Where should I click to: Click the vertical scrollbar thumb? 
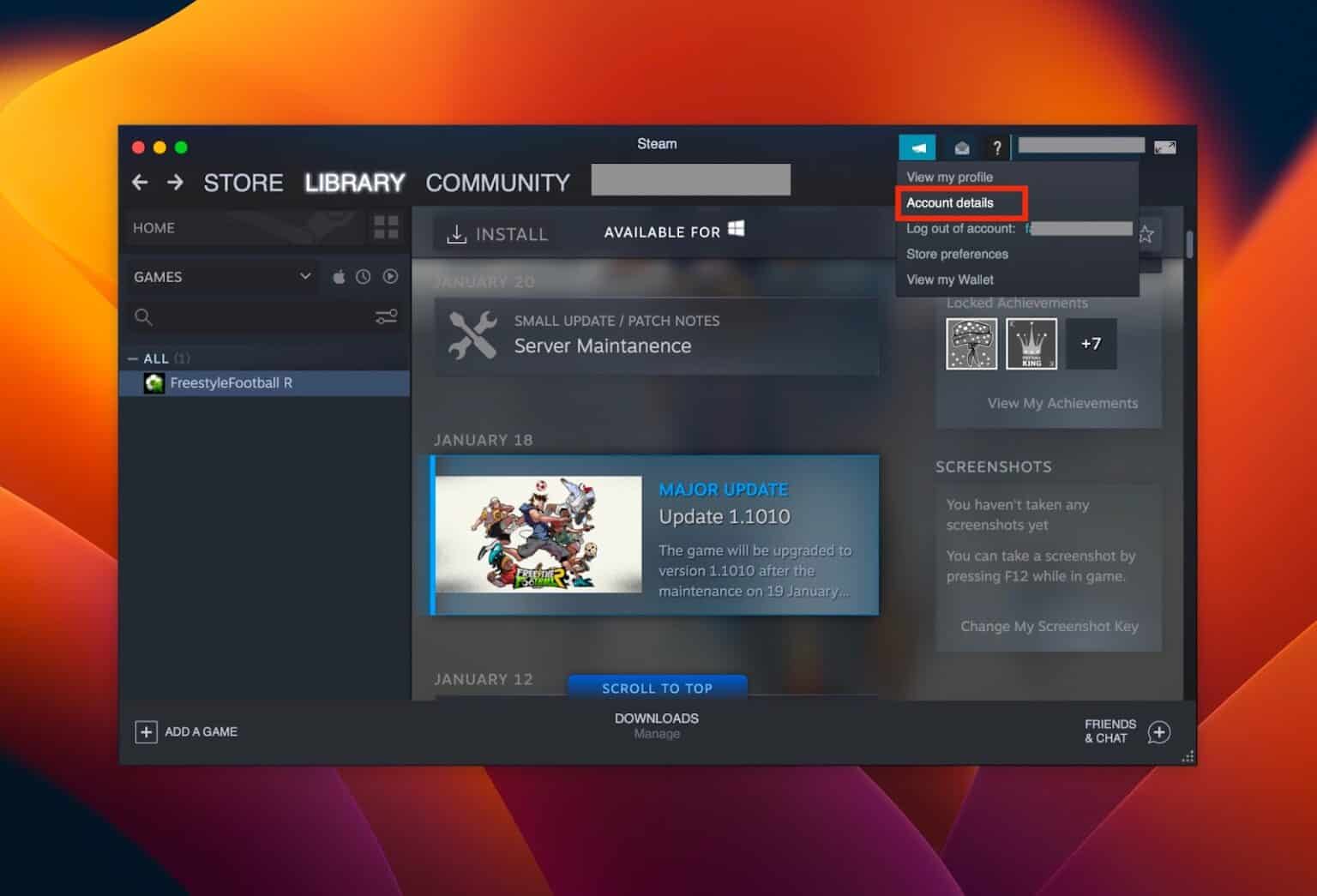[x=1189, y=243]
